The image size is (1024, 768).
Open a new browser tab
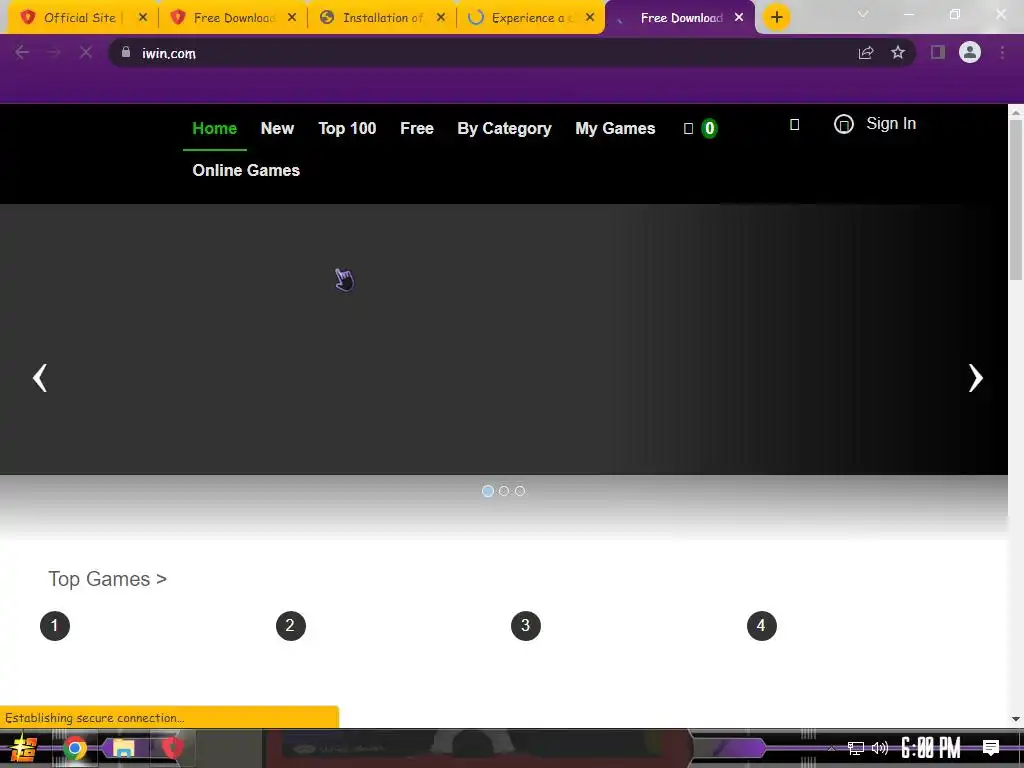pyautogui.click(x=776, y=18)
